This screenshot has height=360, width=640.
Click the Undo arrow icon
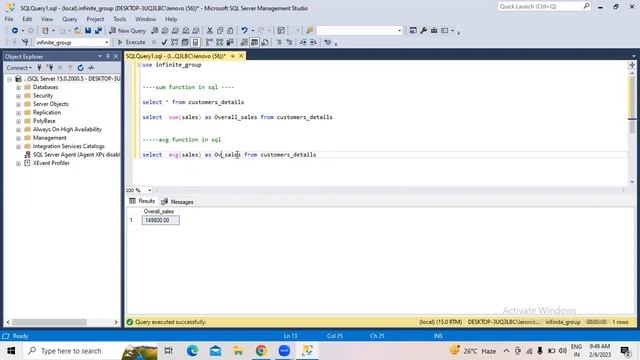click(244, 31)
